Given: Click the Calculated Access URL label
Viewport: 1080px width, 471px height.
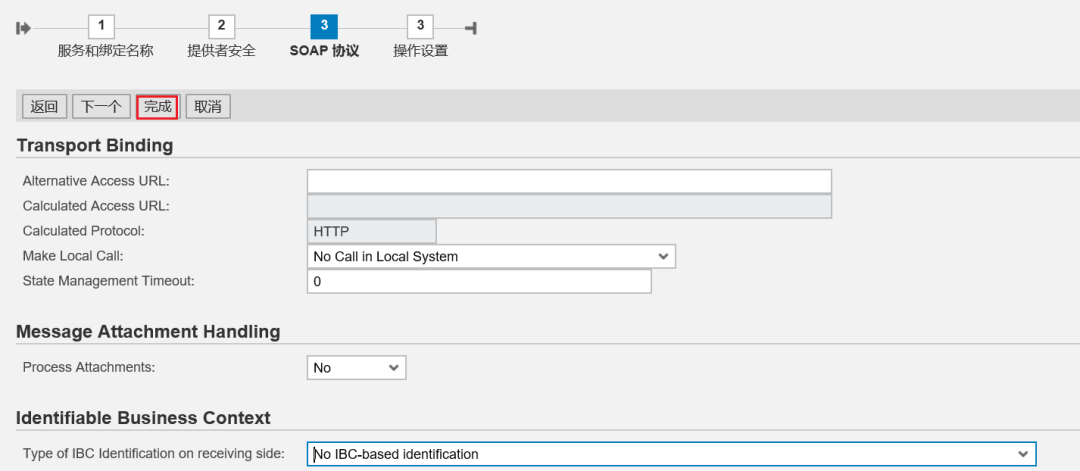Looking at the screenshot, I should (x=96, y=207).
